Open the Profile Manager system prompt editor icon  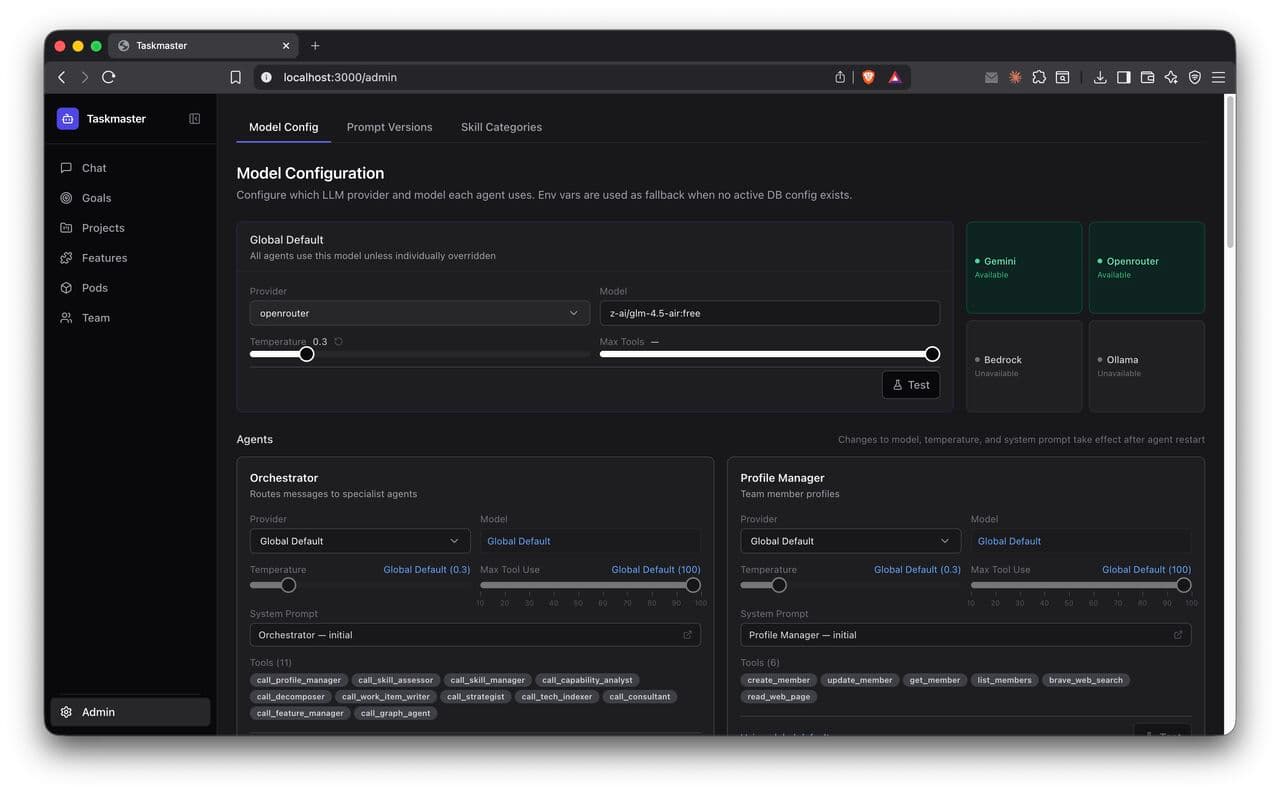pos(1177,634)
